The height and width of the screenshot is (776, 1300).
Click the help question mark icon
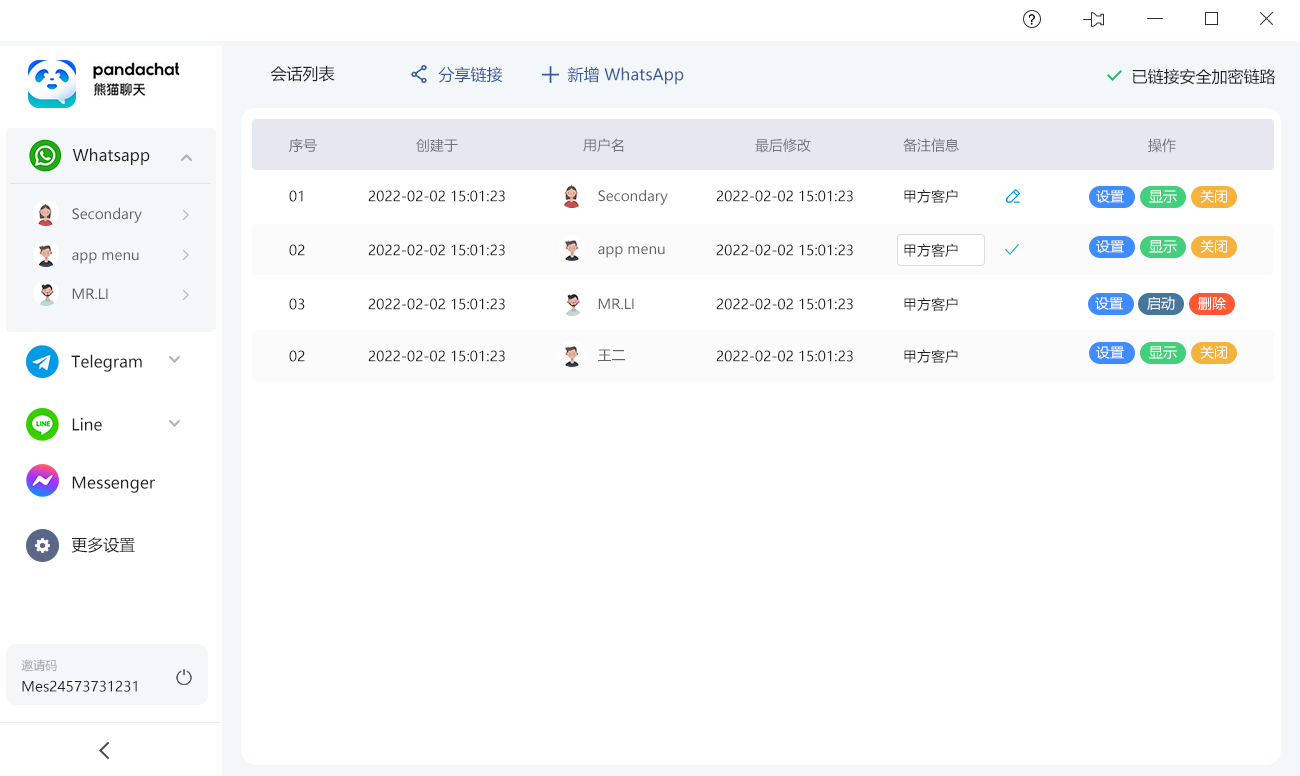tap(1032, 19)
